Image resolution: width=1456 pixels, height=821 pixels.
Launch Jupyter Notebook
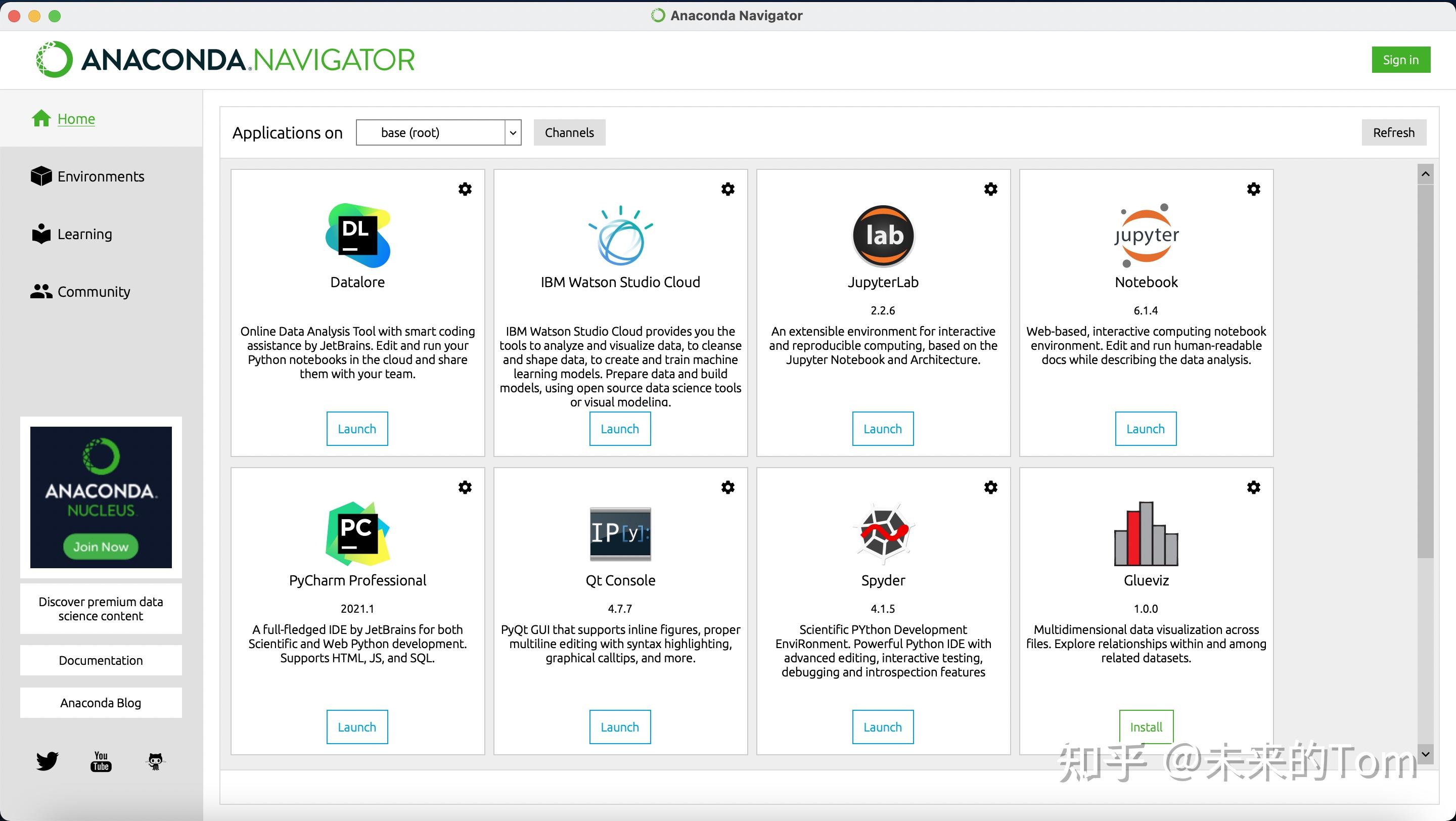1145,428
